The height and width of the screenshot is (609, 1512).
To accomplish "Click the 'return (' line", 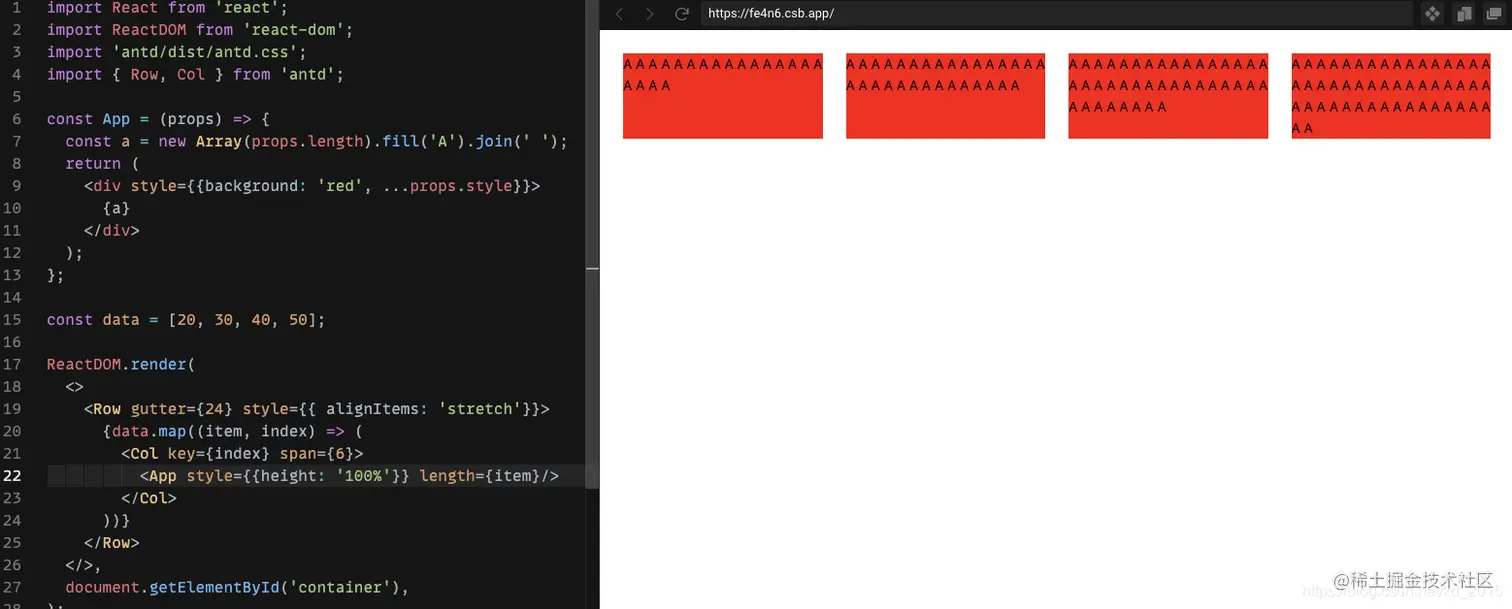I will 102,163.
